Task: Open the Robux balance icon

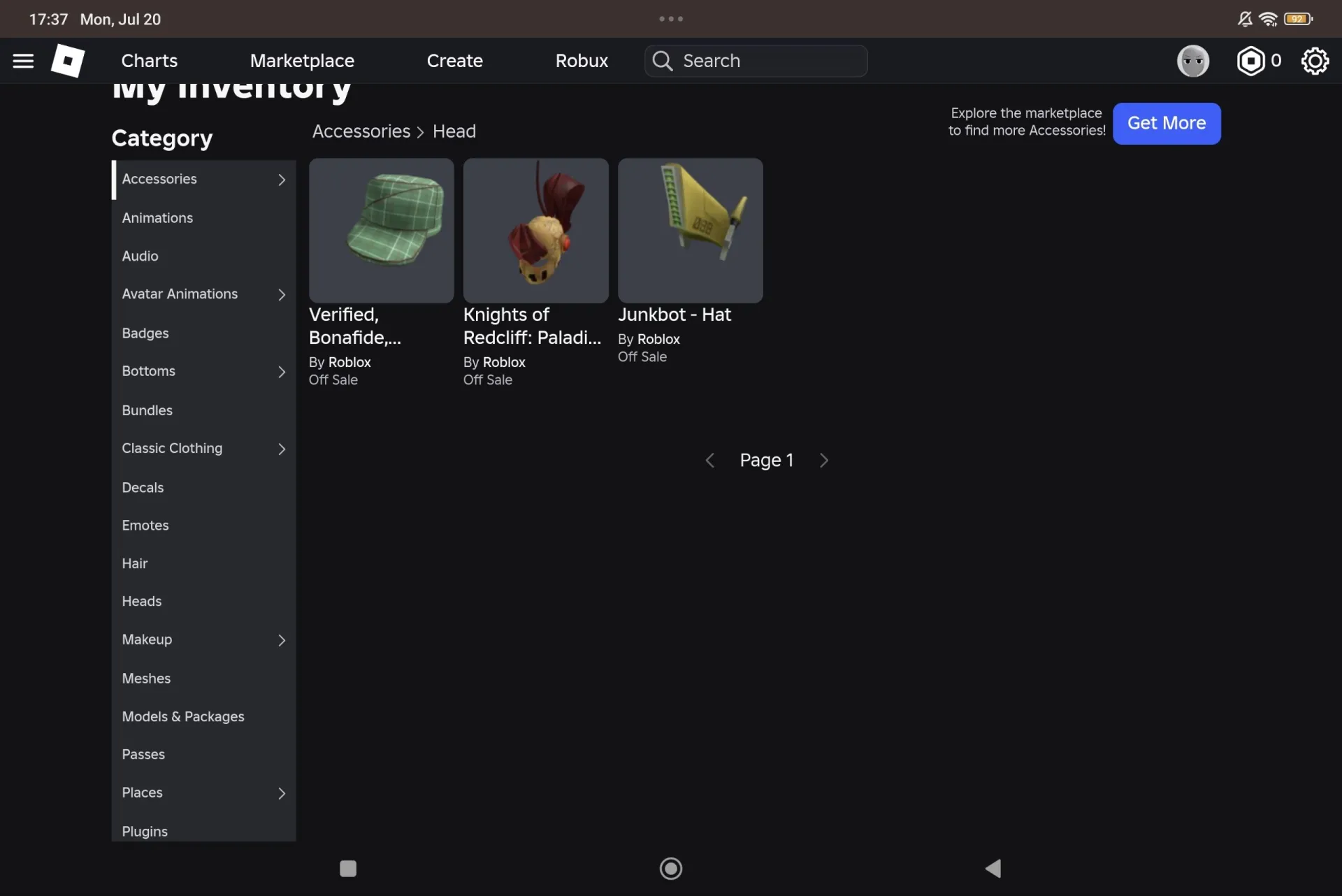Action: pos(1250,61)
